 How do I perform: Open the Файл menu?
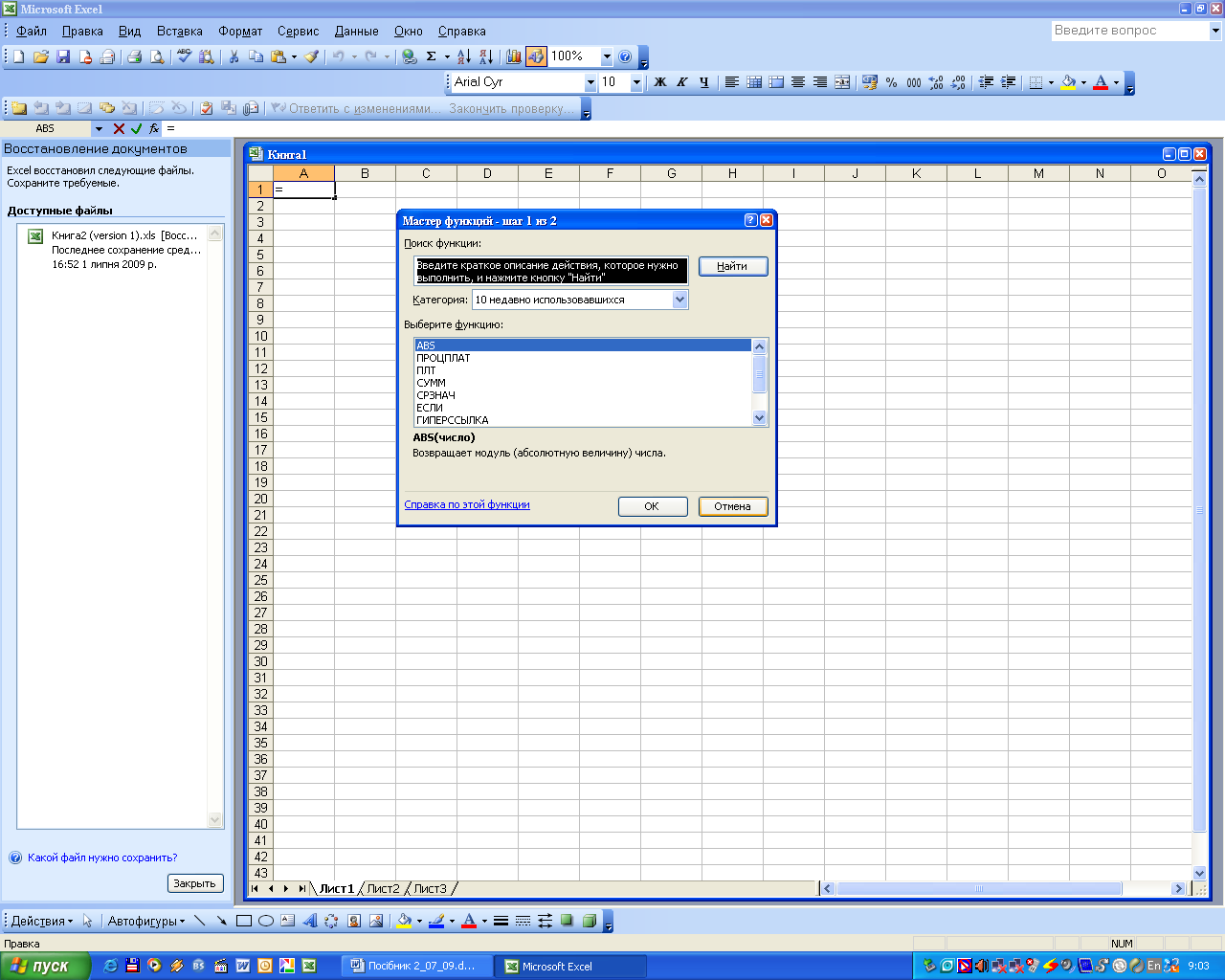[x=31, y=31]
